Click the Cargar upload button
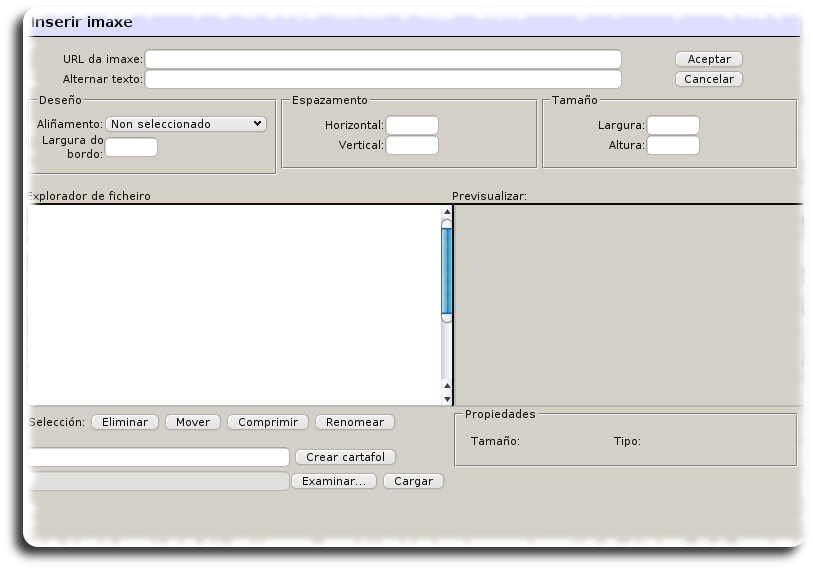 point(413,481)
